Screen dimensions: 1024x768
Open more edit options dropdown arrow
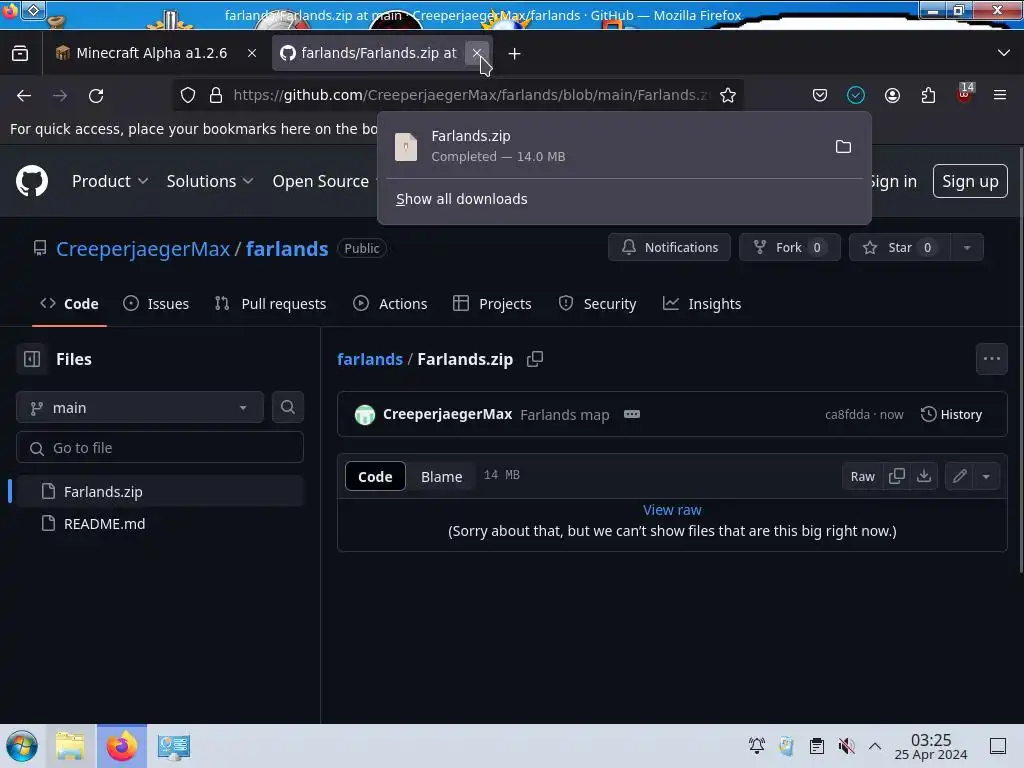pos(986,476)
